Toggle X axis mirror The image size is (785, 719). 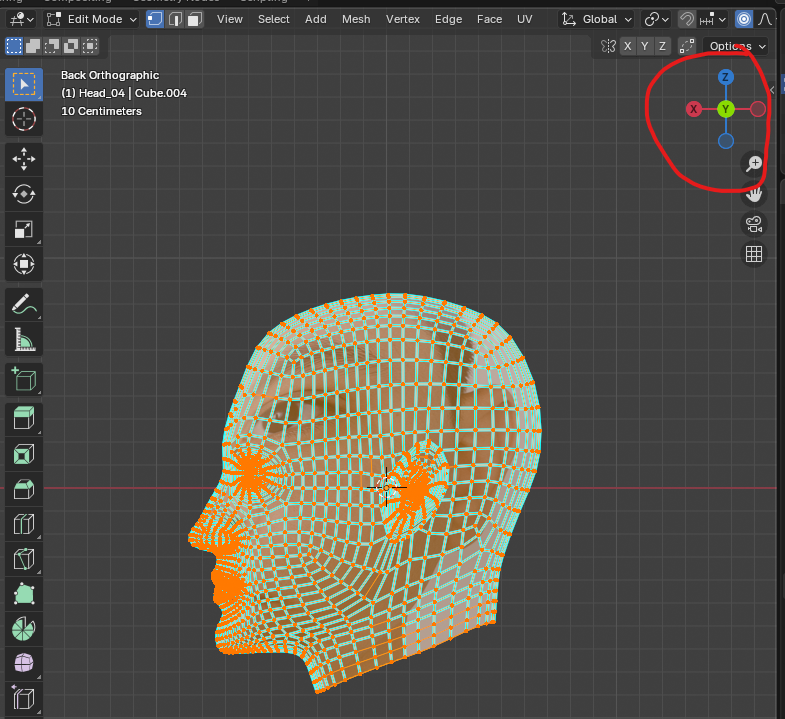pos(627,46)
